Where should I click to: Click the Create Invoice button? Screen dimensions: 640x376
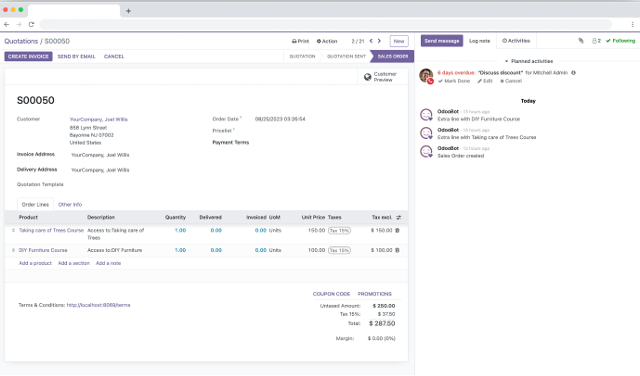tap(28, 56)
